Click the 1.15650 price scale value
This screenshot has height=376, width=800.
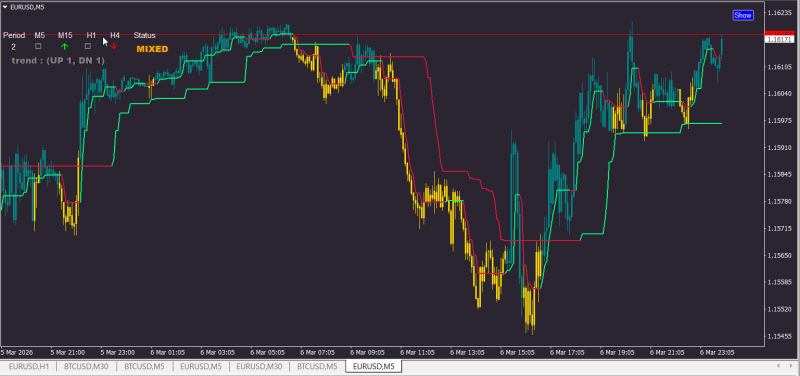point(779,255)
